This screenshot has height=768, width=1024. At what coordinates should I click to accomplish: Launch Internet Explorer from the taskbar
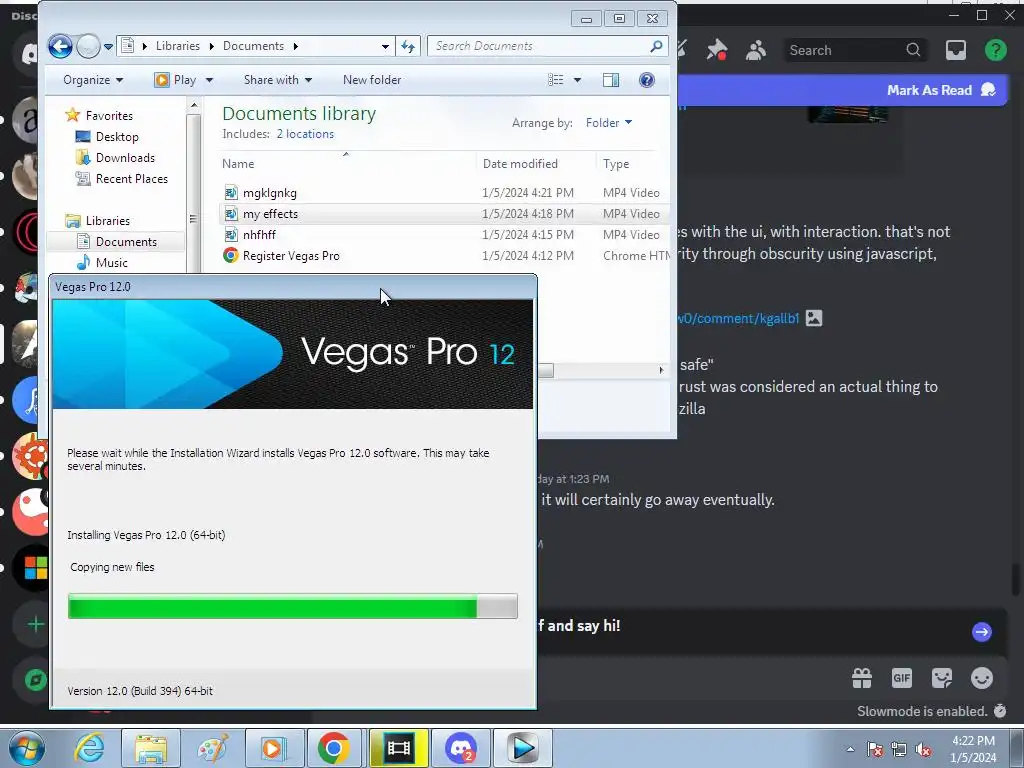89,748
